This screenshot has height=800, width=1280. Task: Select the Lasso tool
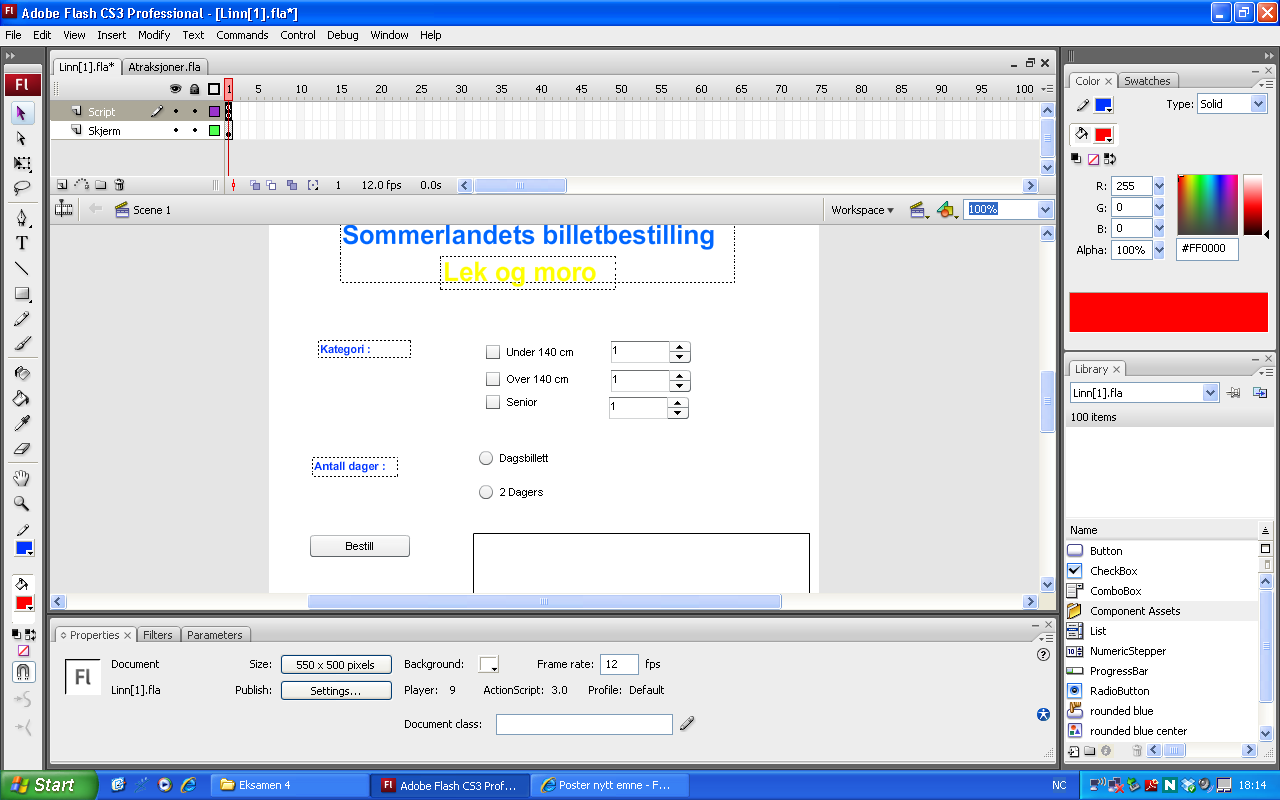point(22,188)
